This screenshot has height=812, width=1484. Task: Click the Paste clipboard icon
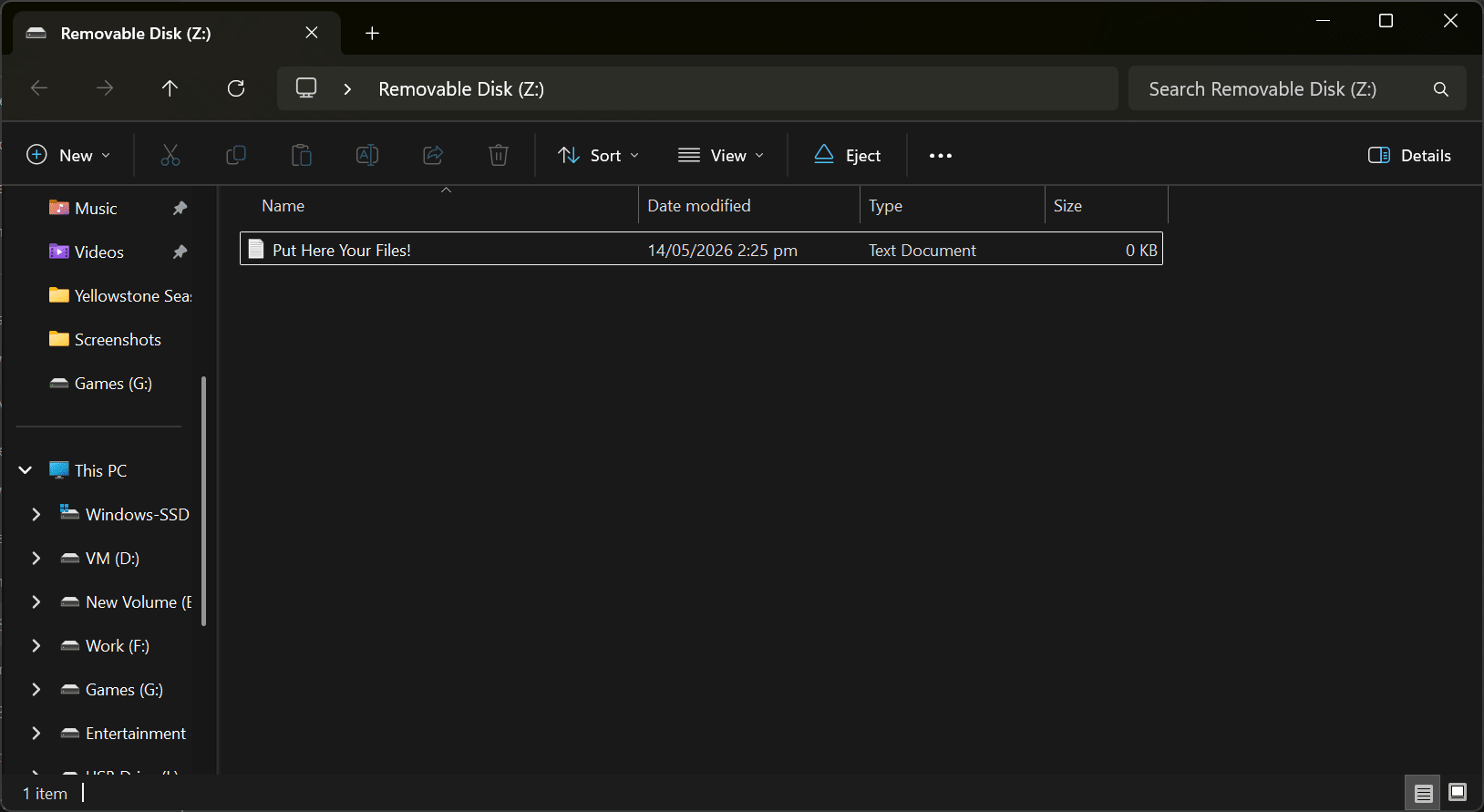(302, 156)
